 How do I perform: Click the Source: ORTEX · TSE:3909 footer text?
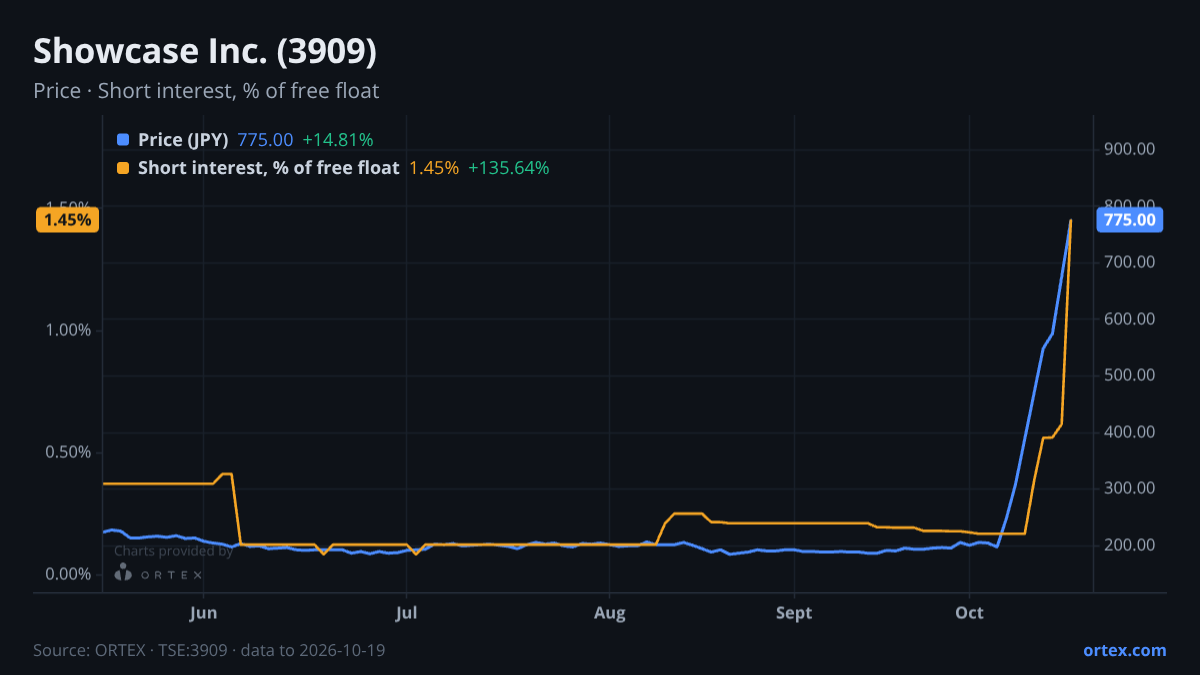pyautogui.click(x=209, y=650)
